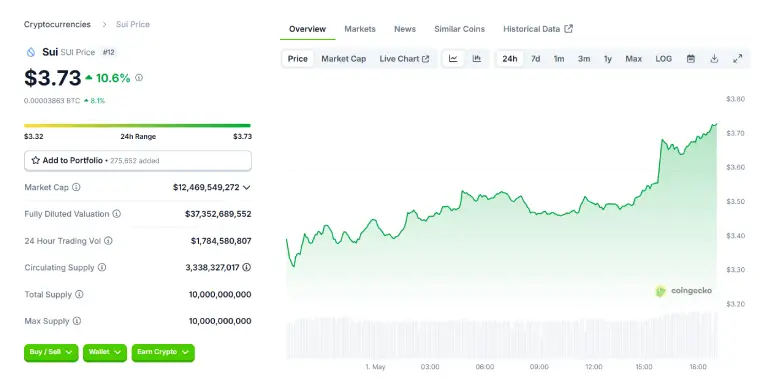
Task: Select the 3m time range
Action: click(584, 58)
